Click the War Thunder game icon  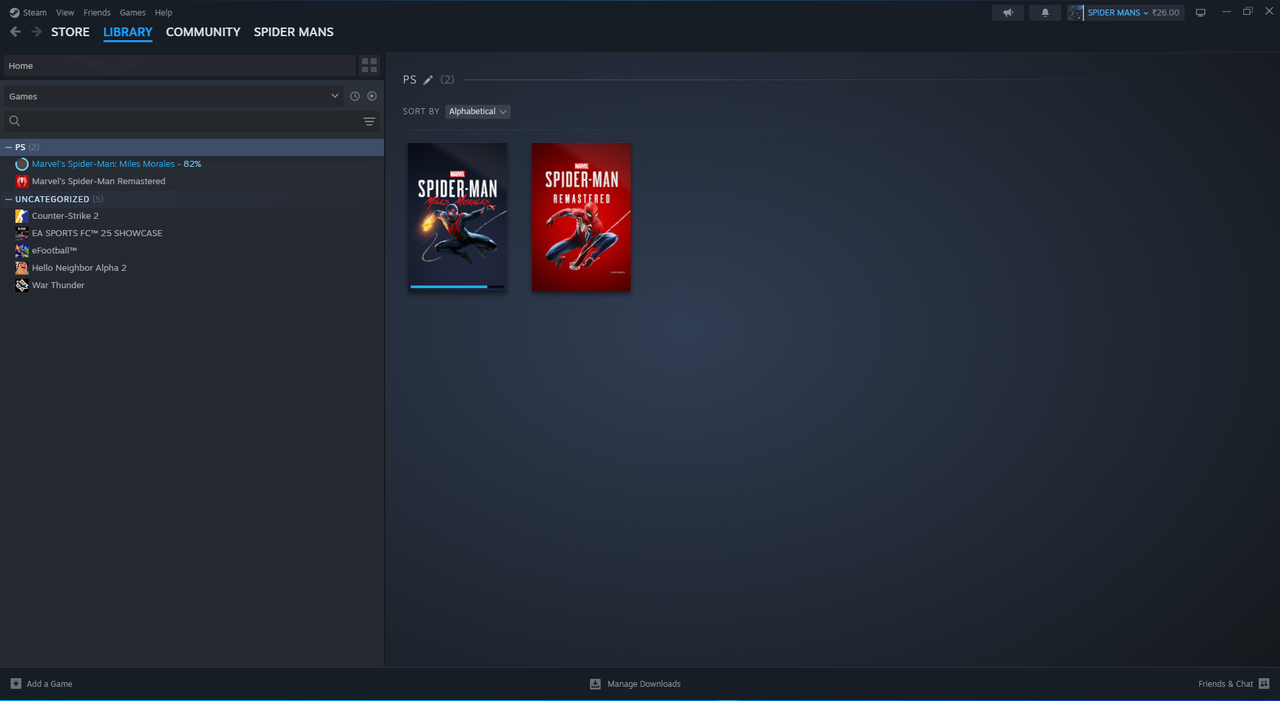22,285
